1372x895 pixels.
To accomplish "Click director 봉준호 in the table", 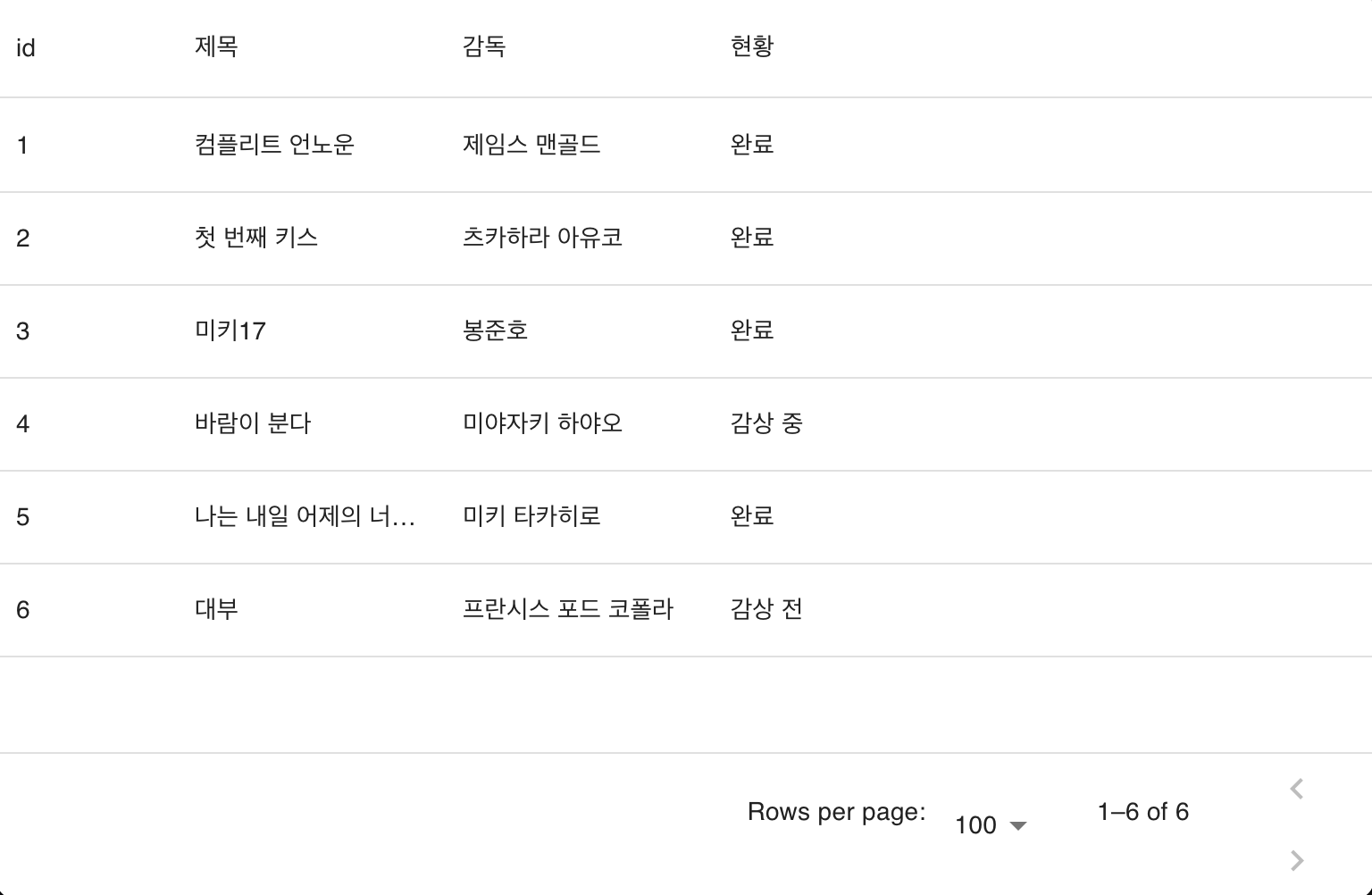I will [495, 330].
